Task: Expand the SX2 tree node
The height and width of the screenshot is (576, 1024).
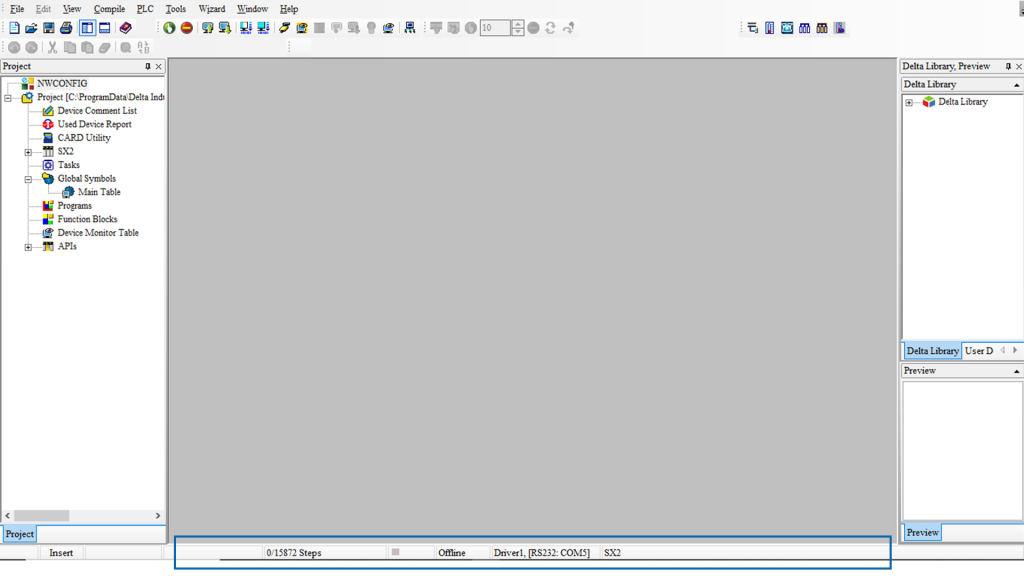Action: click(28, 152)
